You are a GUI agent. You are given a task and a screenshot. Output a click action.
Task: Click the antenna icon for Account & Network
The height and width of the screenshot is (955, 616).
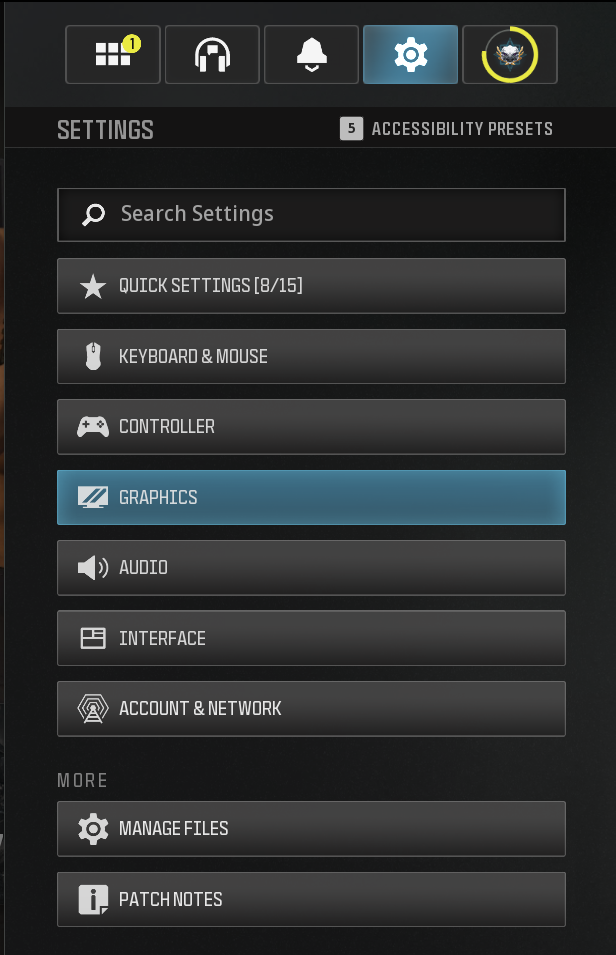(x=93, y=709)
